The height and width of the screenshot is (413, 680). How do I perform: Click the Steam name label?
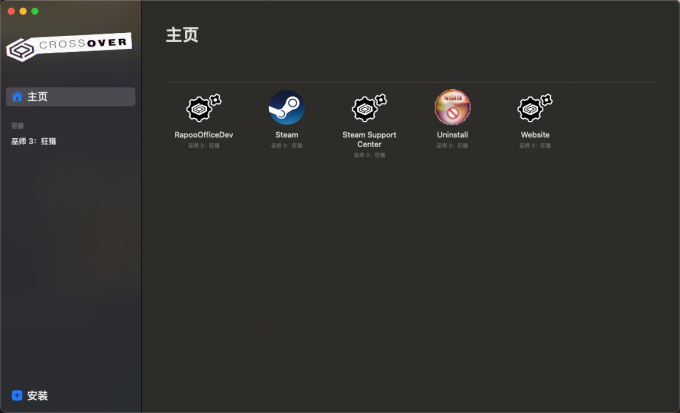(x=287, y=135)
